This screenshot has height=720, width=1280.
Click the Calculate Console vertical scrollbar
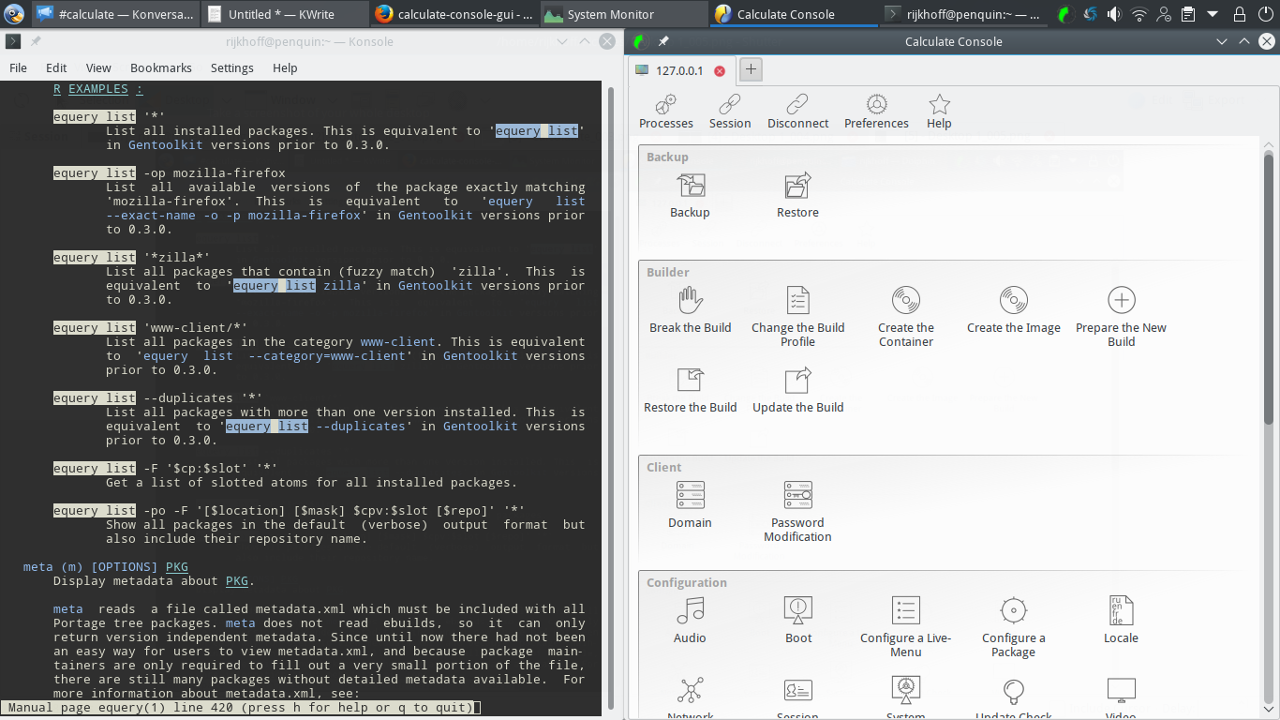click(x=1269, y=290)
